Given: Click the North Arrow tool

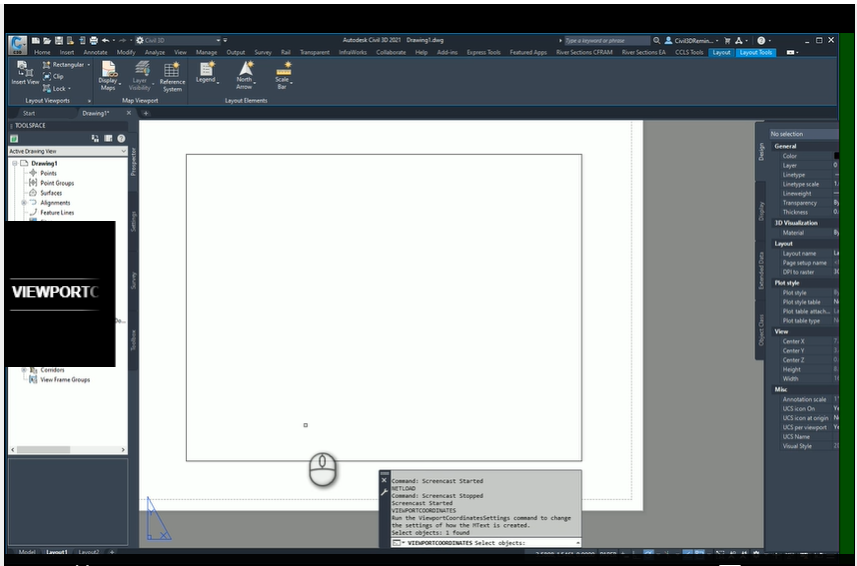Looking at the screenshot, I should (245, 75).
